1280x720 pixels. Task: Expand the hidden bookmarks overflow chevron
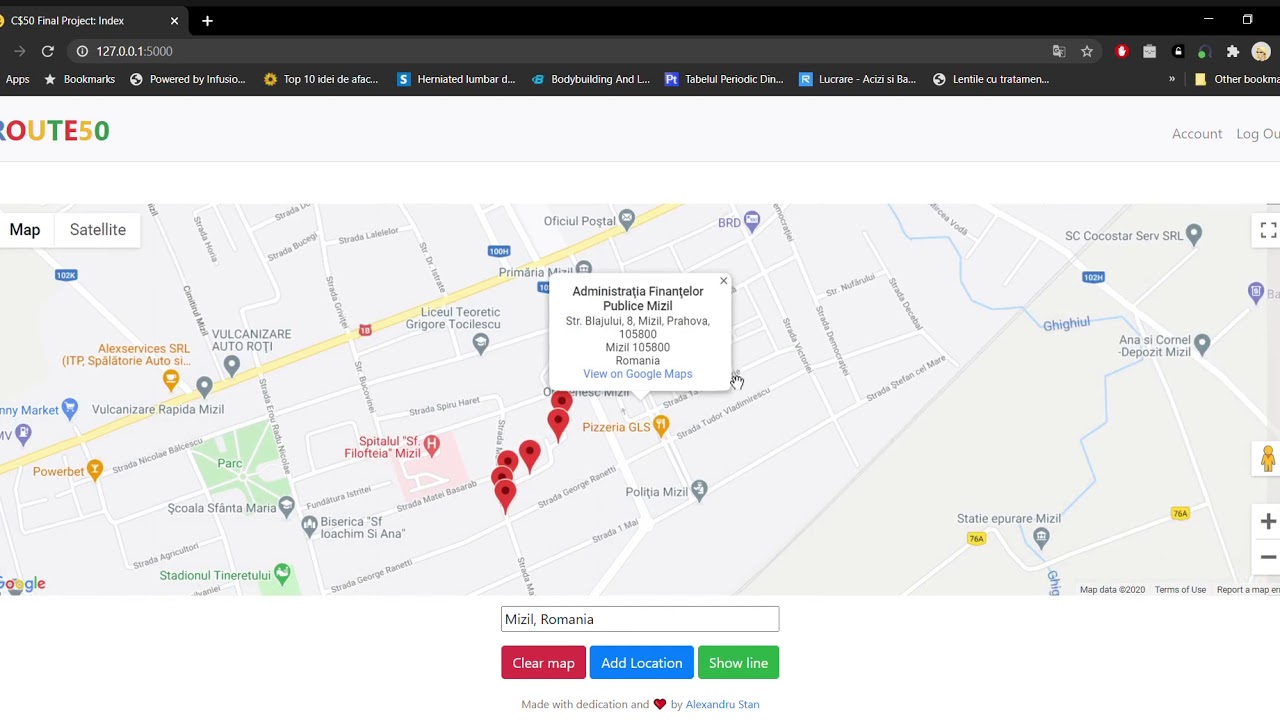coord(1172,79)
